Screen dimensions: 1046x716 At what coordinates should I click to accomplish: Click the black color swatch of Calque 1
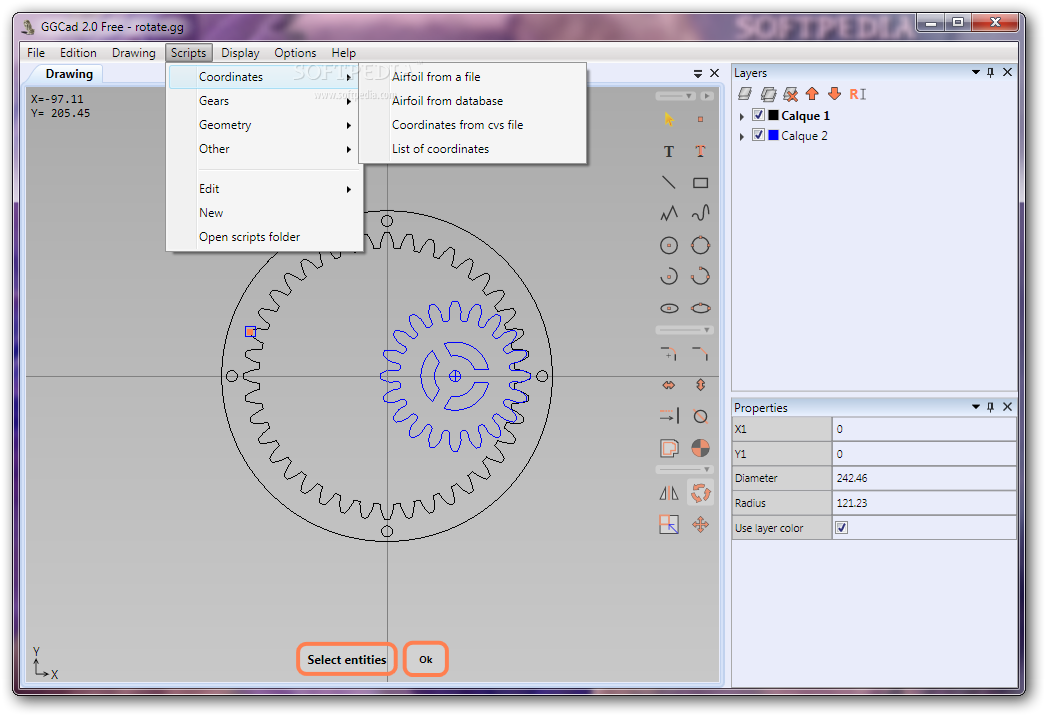click(x=773, y=115)
